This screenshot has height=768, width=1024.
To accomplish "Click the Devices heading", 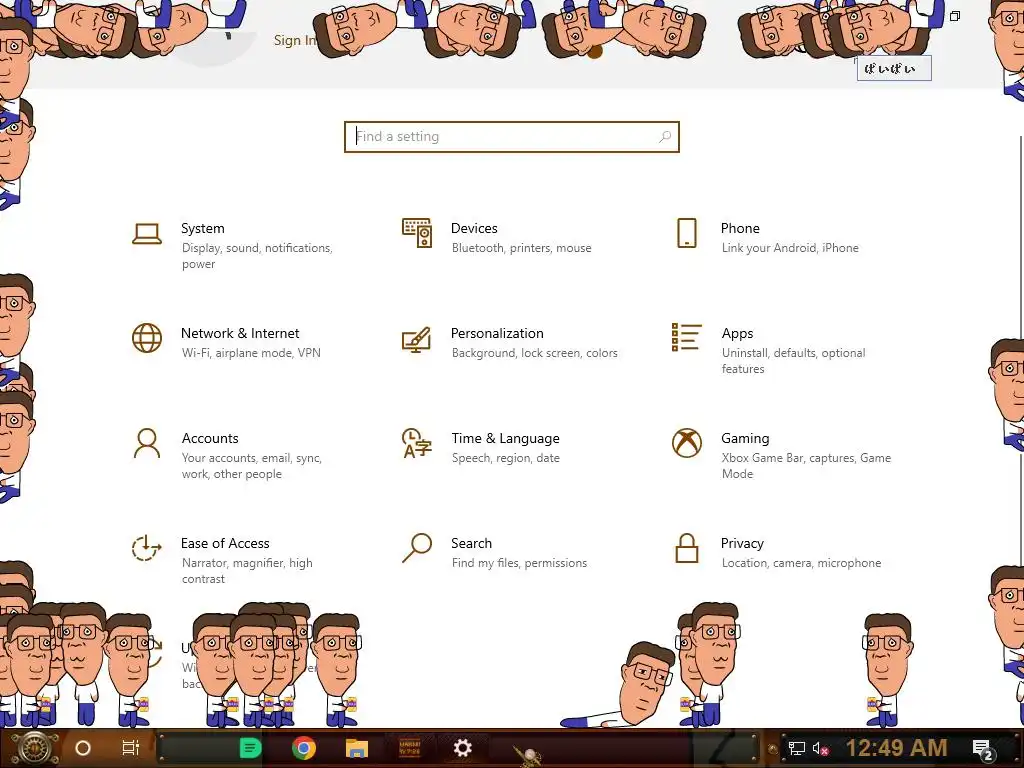I will [474, 229].
